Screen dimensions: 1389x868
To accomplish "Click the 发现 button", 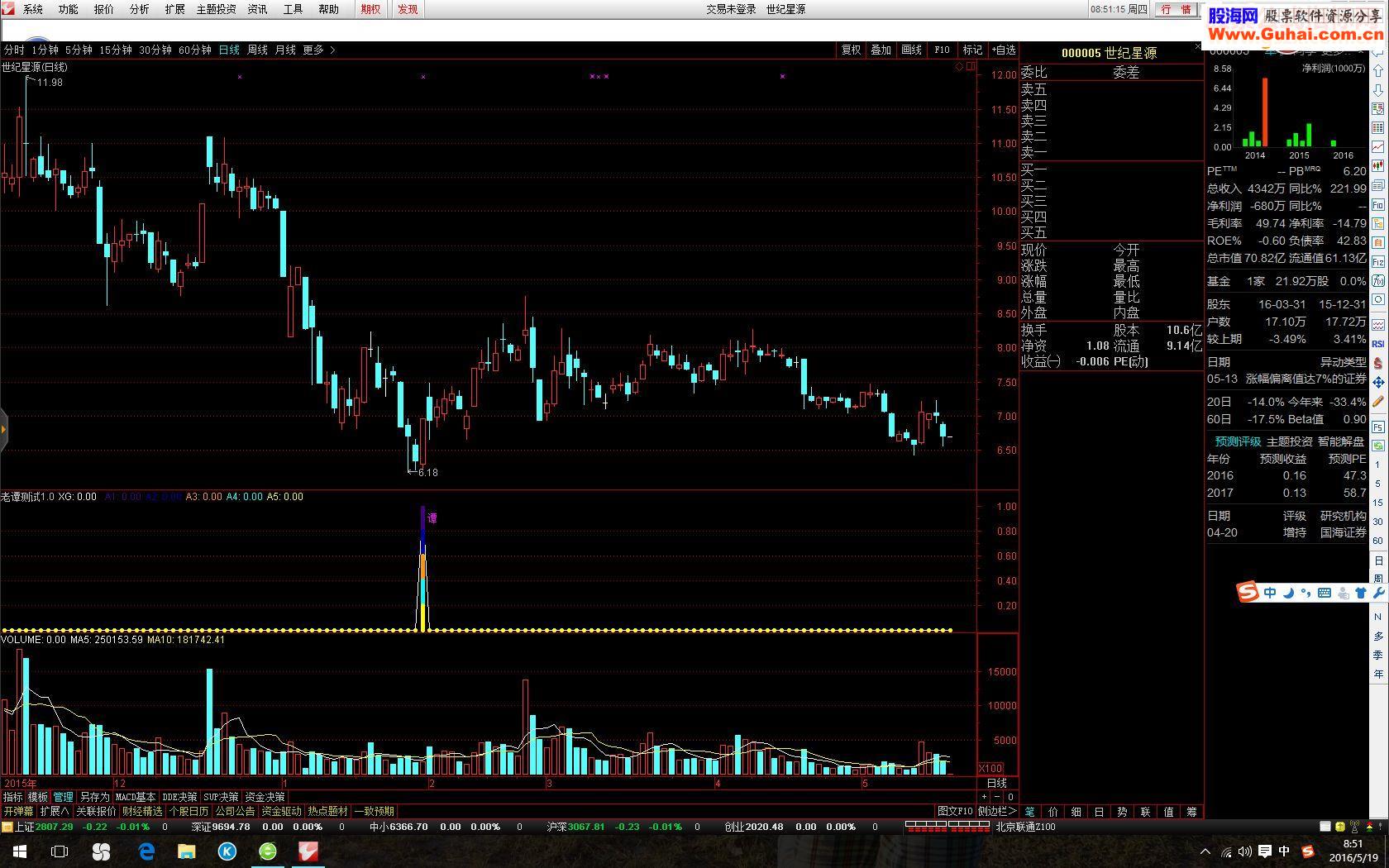I will (x=407, y=9).
